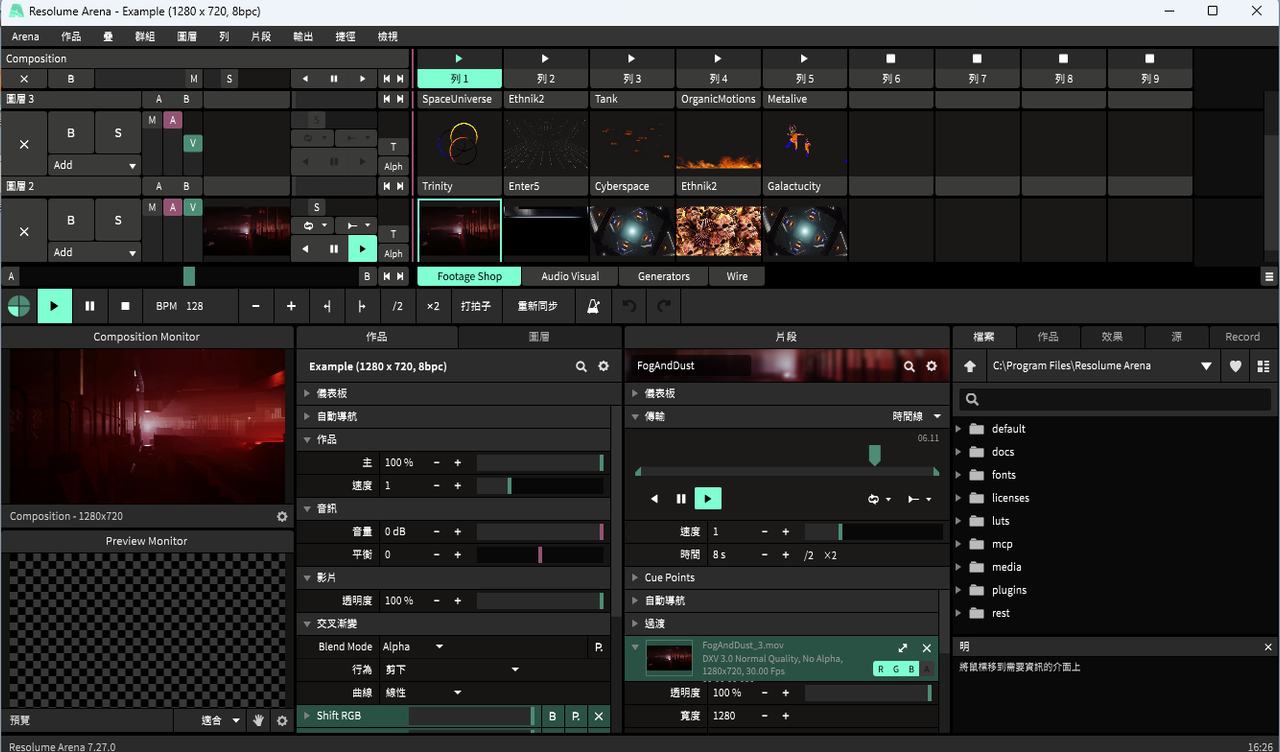
Task: Open the Add blend dropdown on 圖層 3
Action: (95, 165)
